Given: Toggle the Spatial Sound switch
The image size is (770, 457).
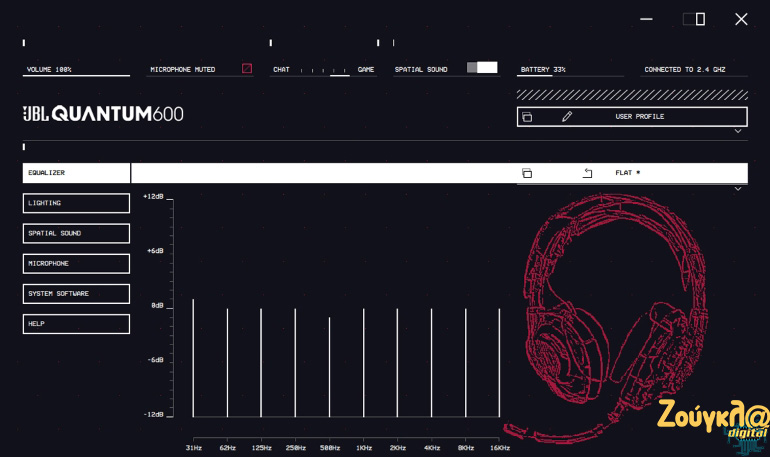Looking at the screenshot, I should (482, 68).
